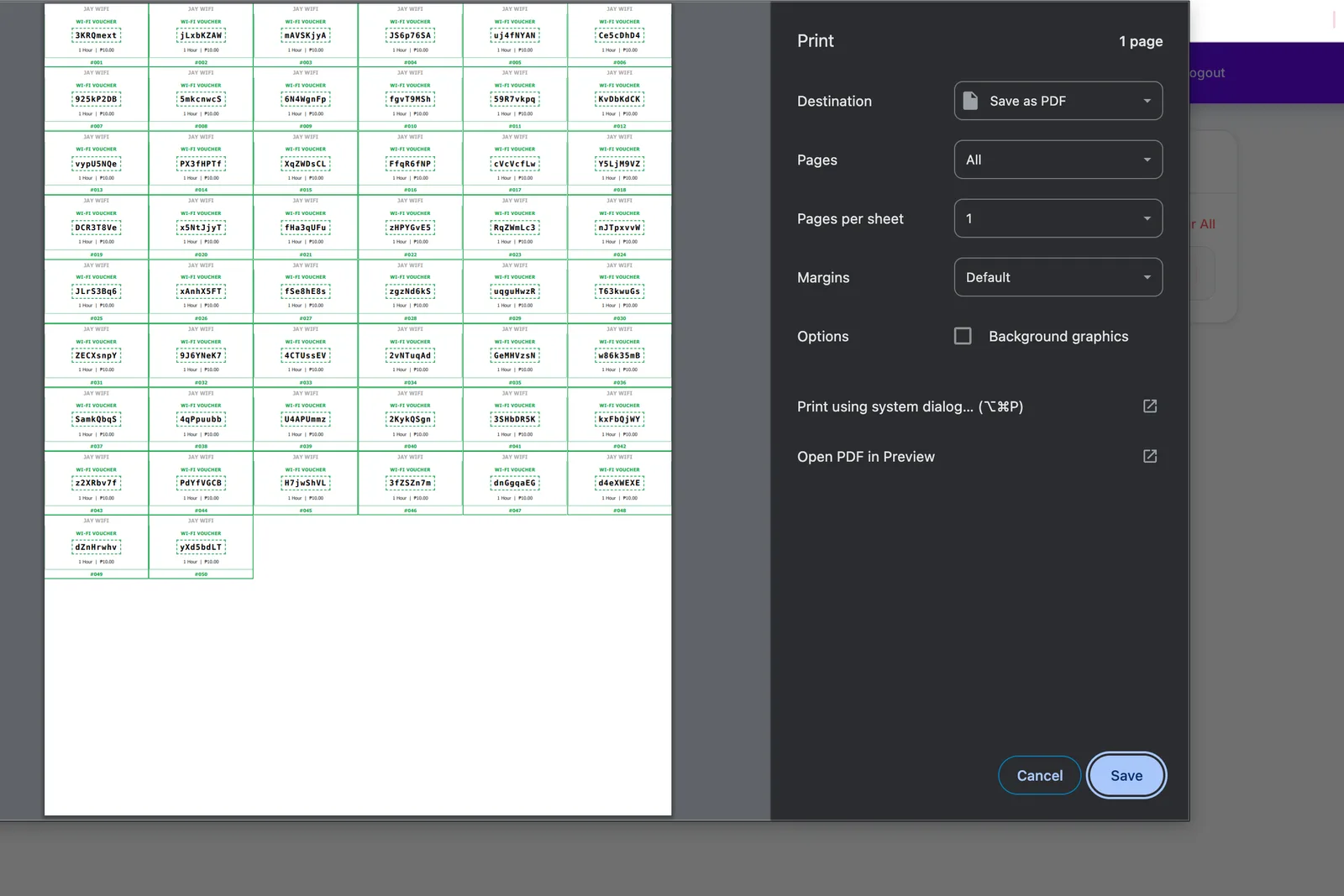This screenshot has width=1344, height=896.
Task: Click voucher code 5mkcnwcS in preview
Action: (x=201, y=99)
